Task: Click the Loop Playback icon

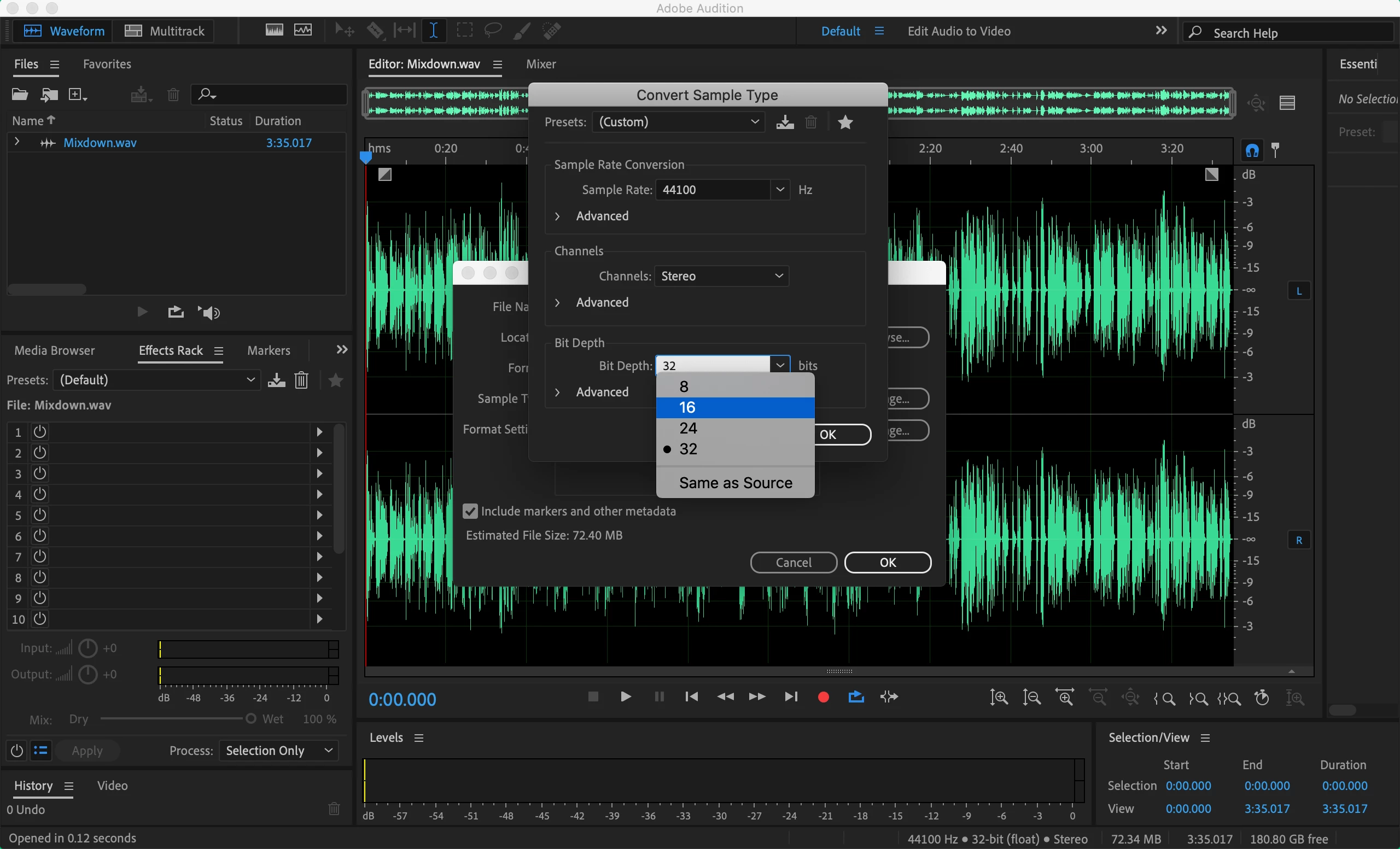Action: (x=856, y=697)
